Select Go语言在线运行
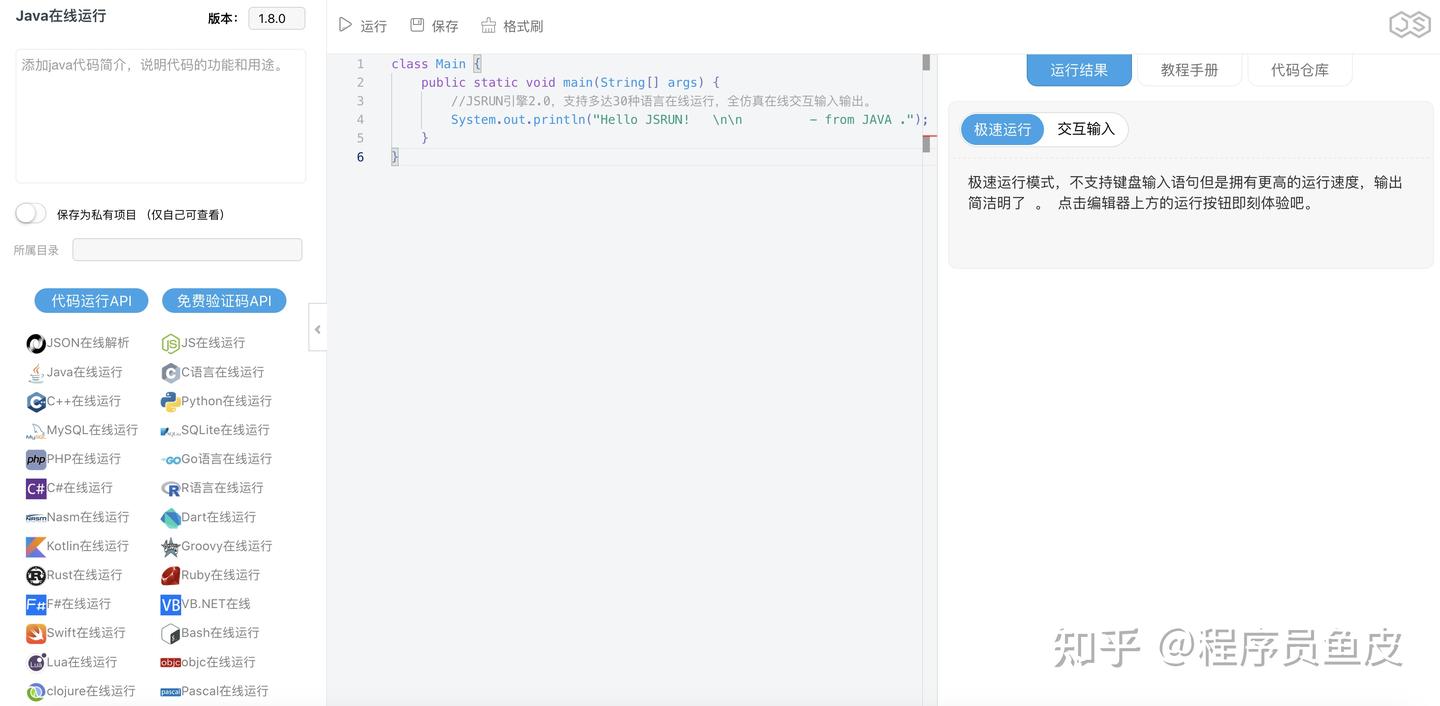This screenshot has height=706, width=1440. click(x=222, y=459)
